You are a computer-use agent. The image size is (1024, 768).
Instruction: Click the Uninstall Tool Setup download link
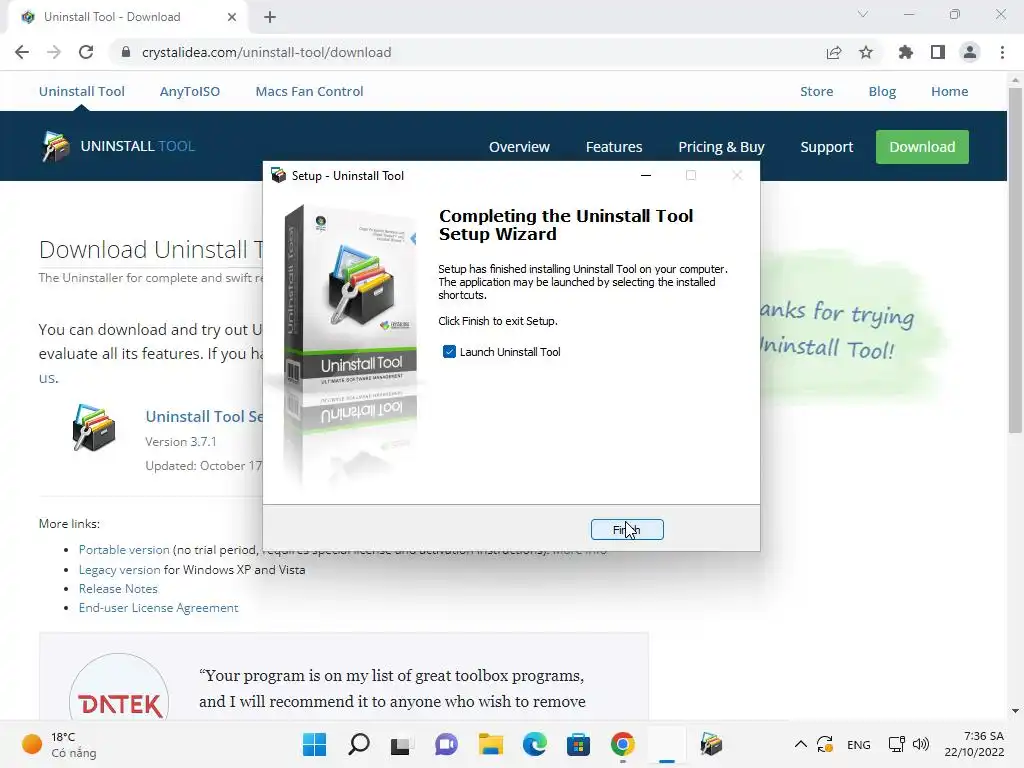click(x=204, y=417)
